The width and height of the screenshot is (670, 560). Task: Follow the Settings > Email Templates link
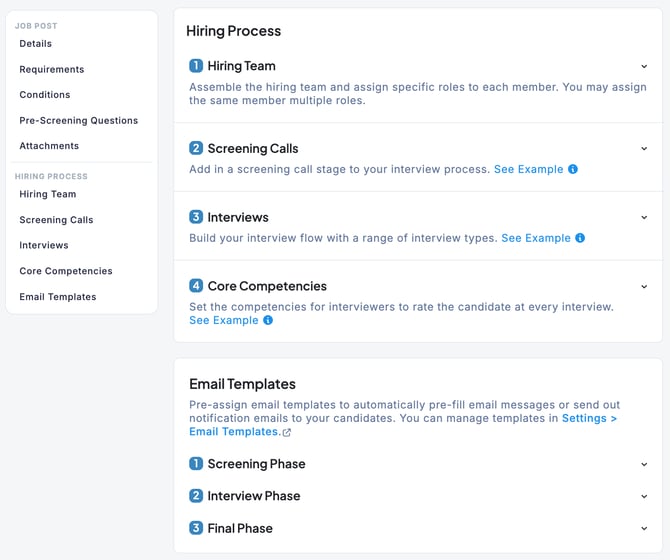589,418
